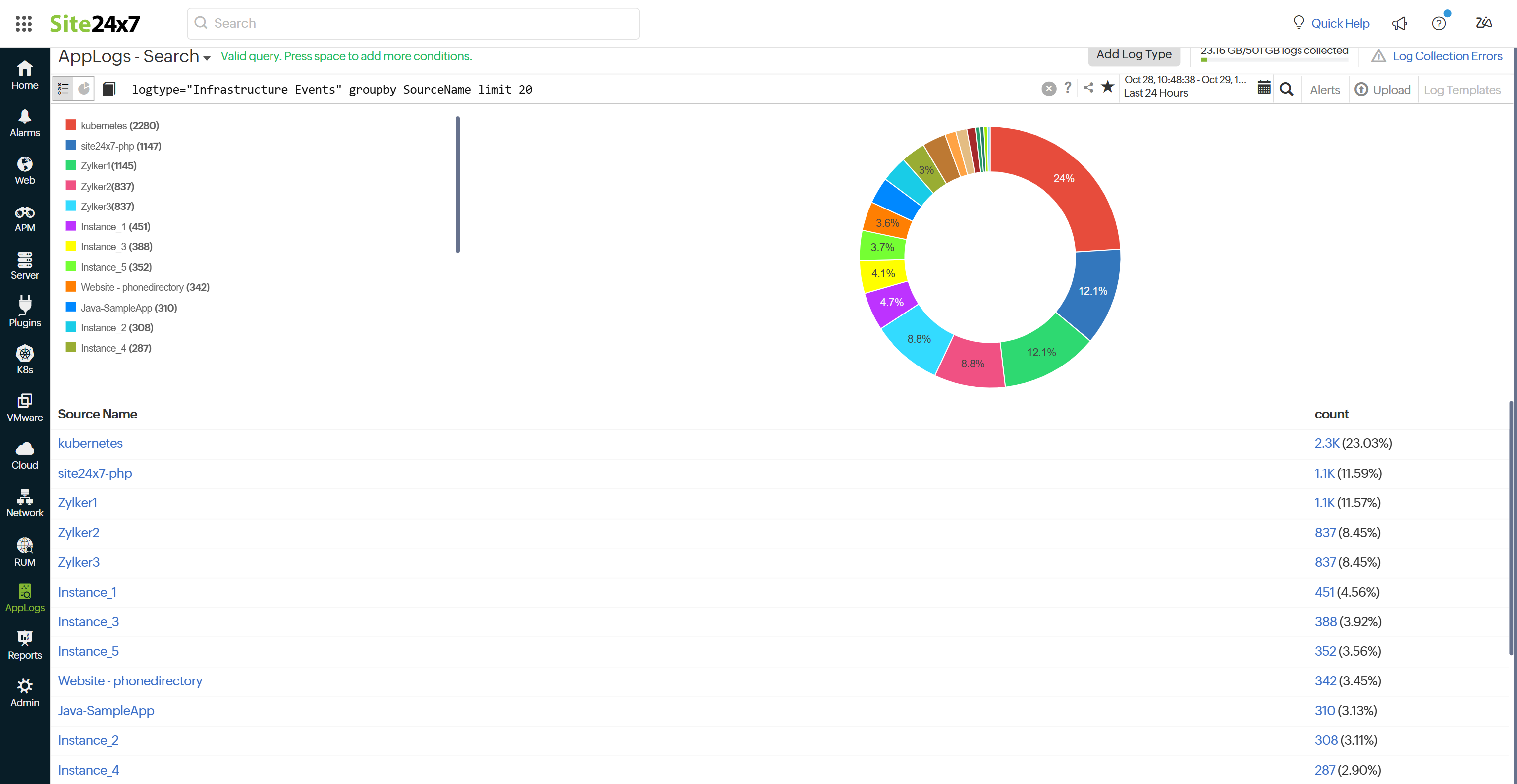
Task: Open the site24x7-php source link
Action: coord(95,473)
